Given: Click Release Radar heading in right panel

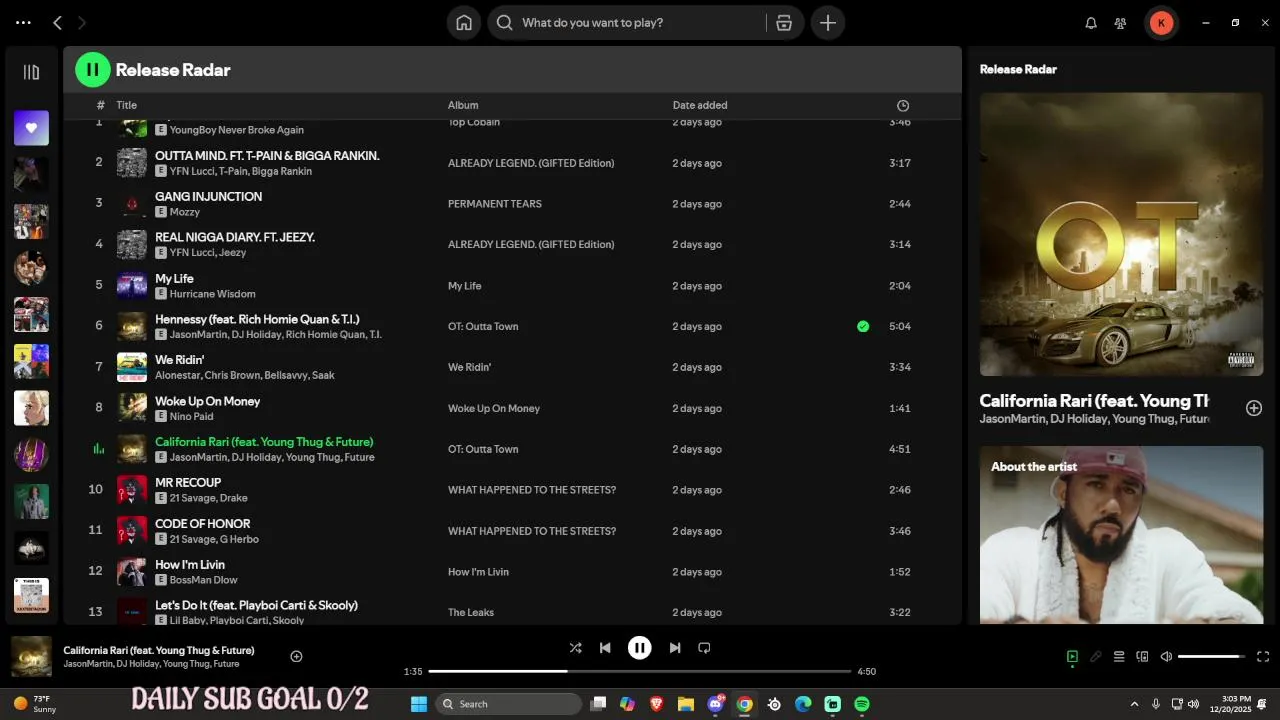Looking at the screenshot, I should [1018, 69].
